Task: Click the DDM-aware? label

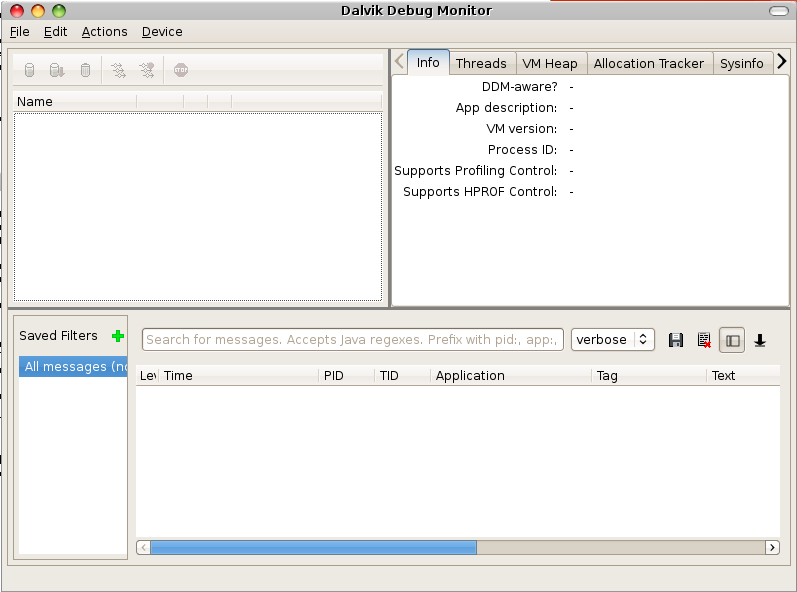Action: pos(519,87)
